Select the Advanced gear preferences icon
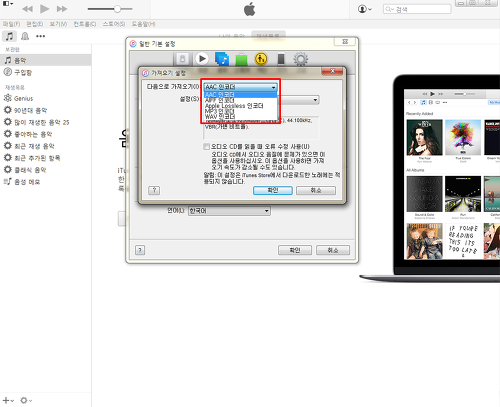Image resolution: width=500 pixels, height=407 pixels. [301, 59]
